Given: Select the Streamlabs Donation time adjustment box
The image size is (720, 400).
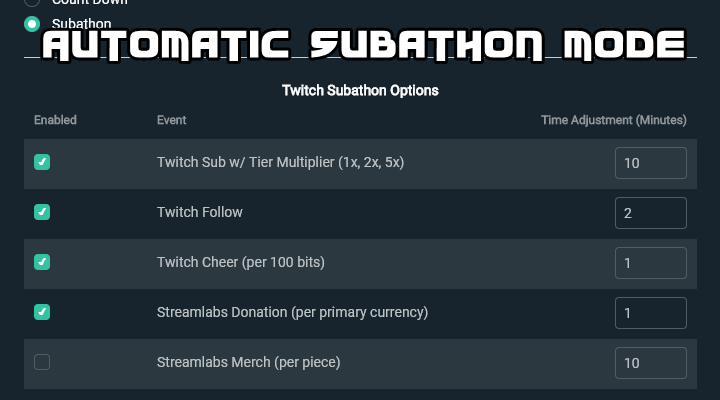Looking at the screenshot, I should click(651, 313).
